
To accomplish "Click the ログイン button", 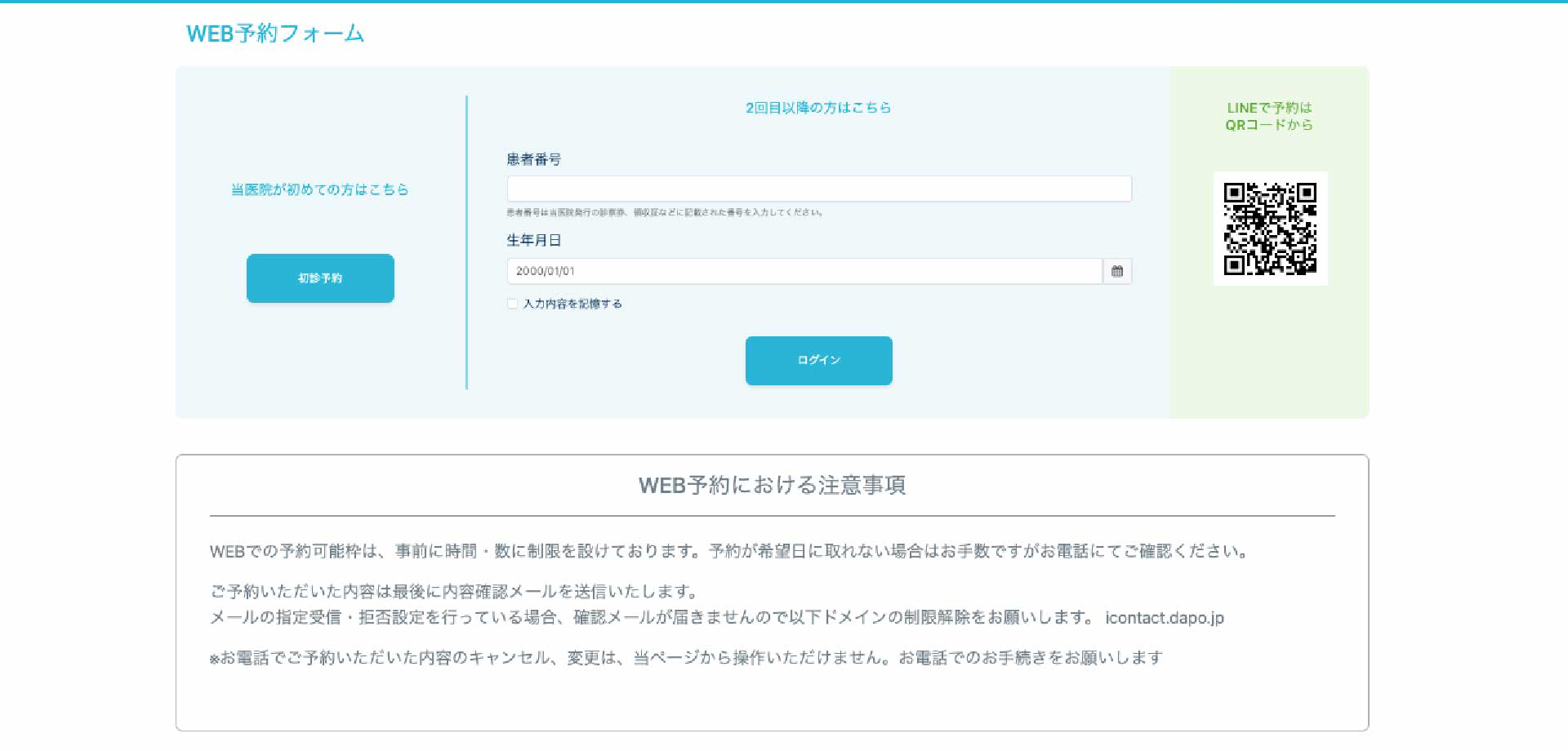I will (x=818, y=360).
